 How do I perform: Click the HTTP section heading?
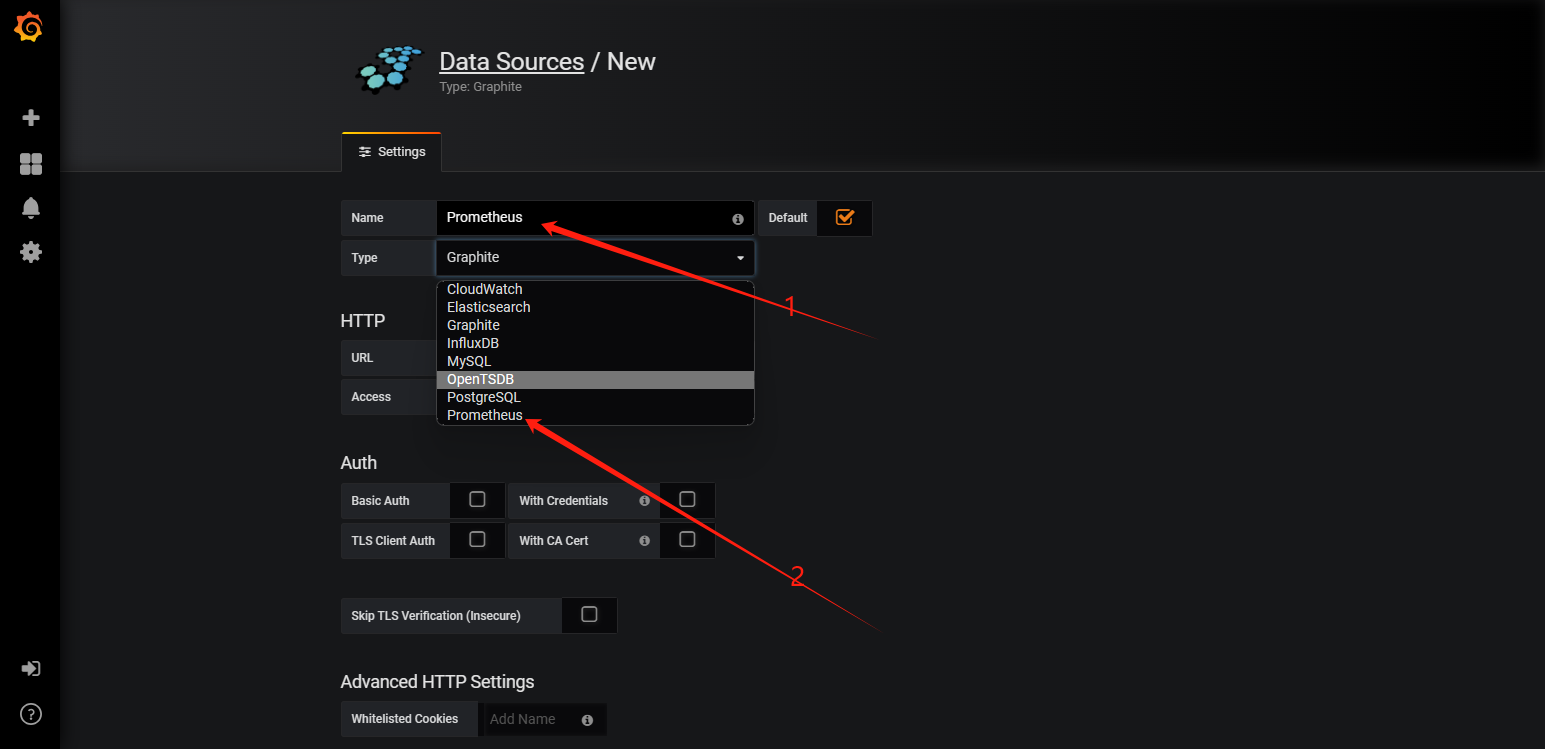click(x=363, y=321)
